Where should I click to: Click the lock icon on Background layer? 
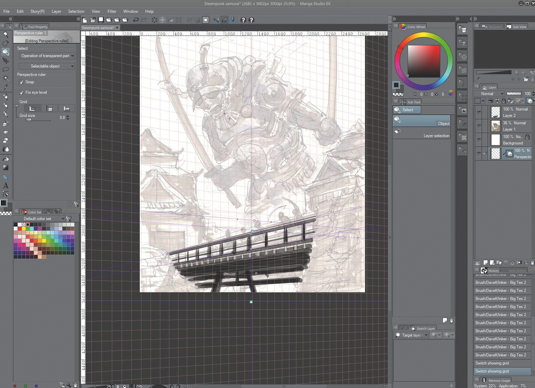click(527, 137)
